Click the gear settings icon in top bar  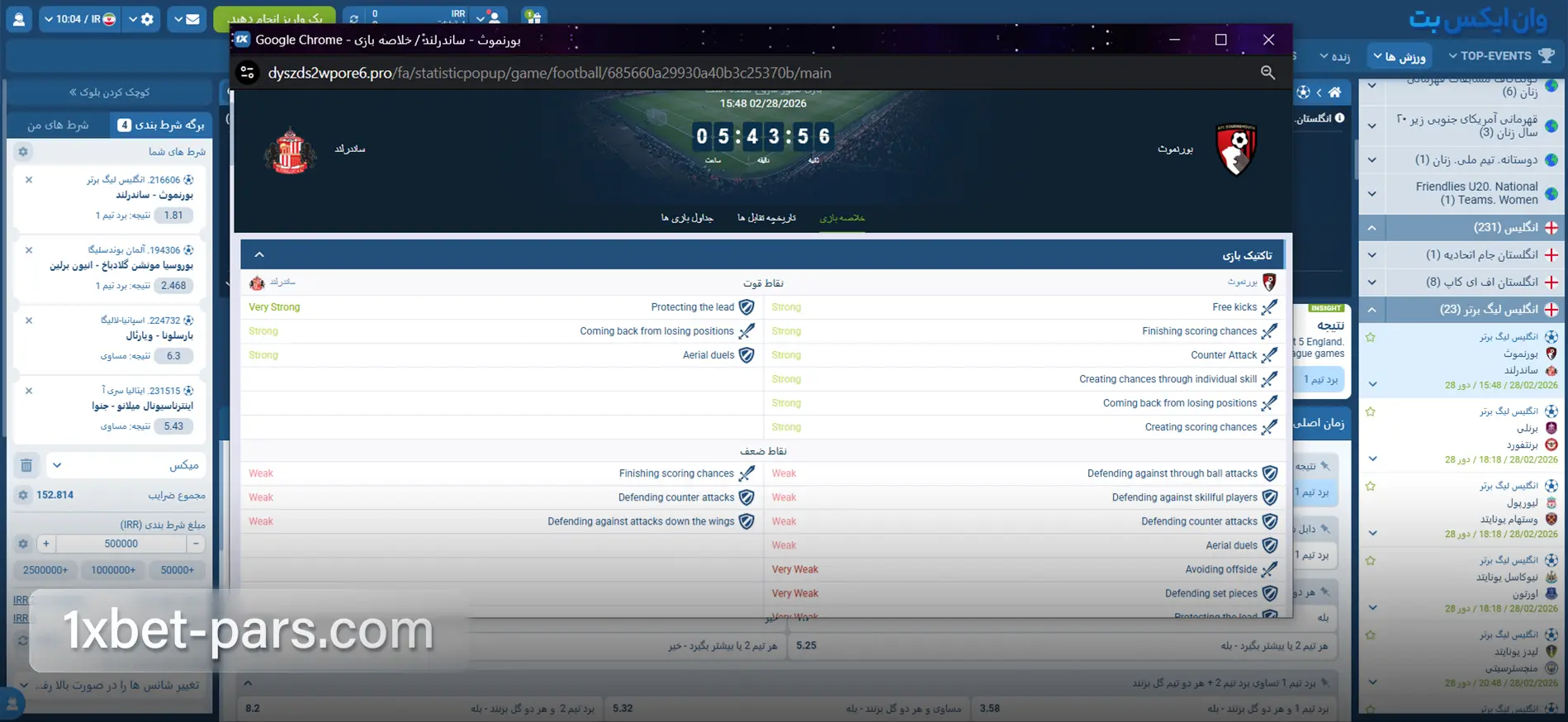(x=147, y=19)
